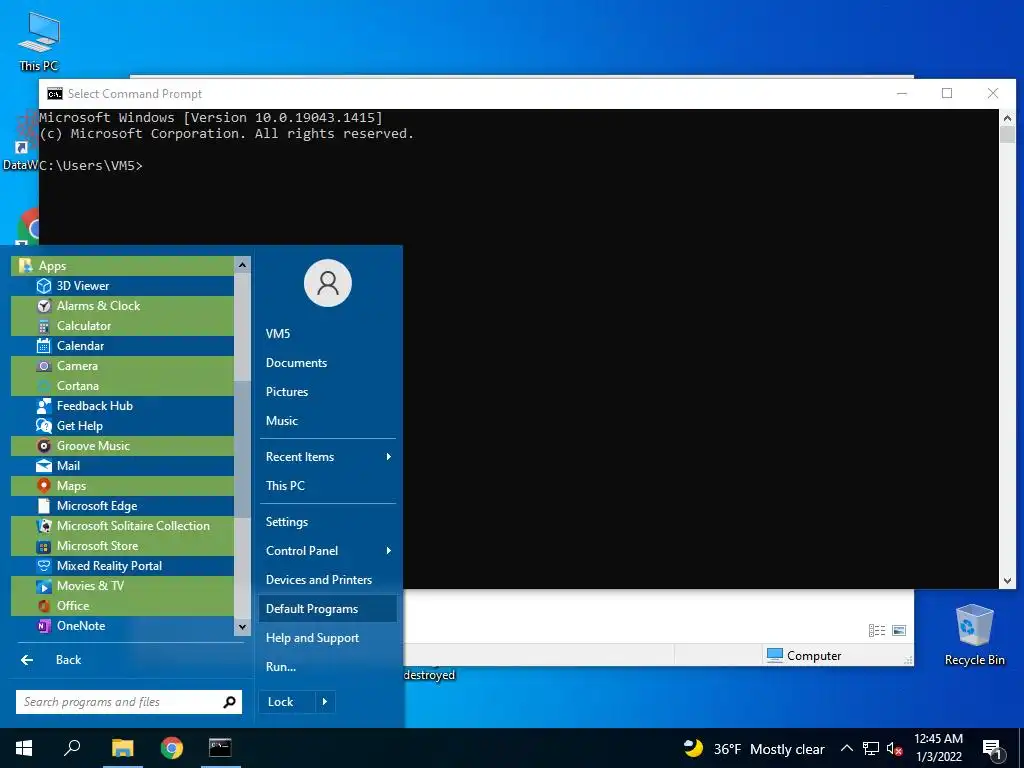This screenshot has width=1024, height=768.
Task: Launch OneNote app
Action: point(122,626)
